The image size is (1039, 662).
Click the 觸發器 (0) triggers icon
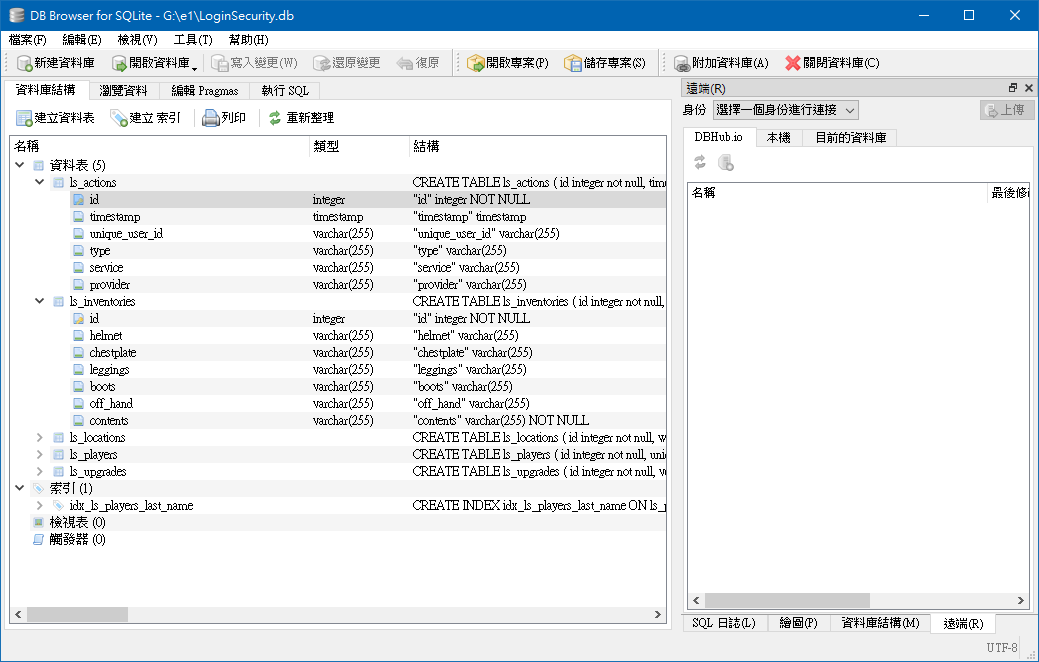pyautogui.click(x=38, y=539)
